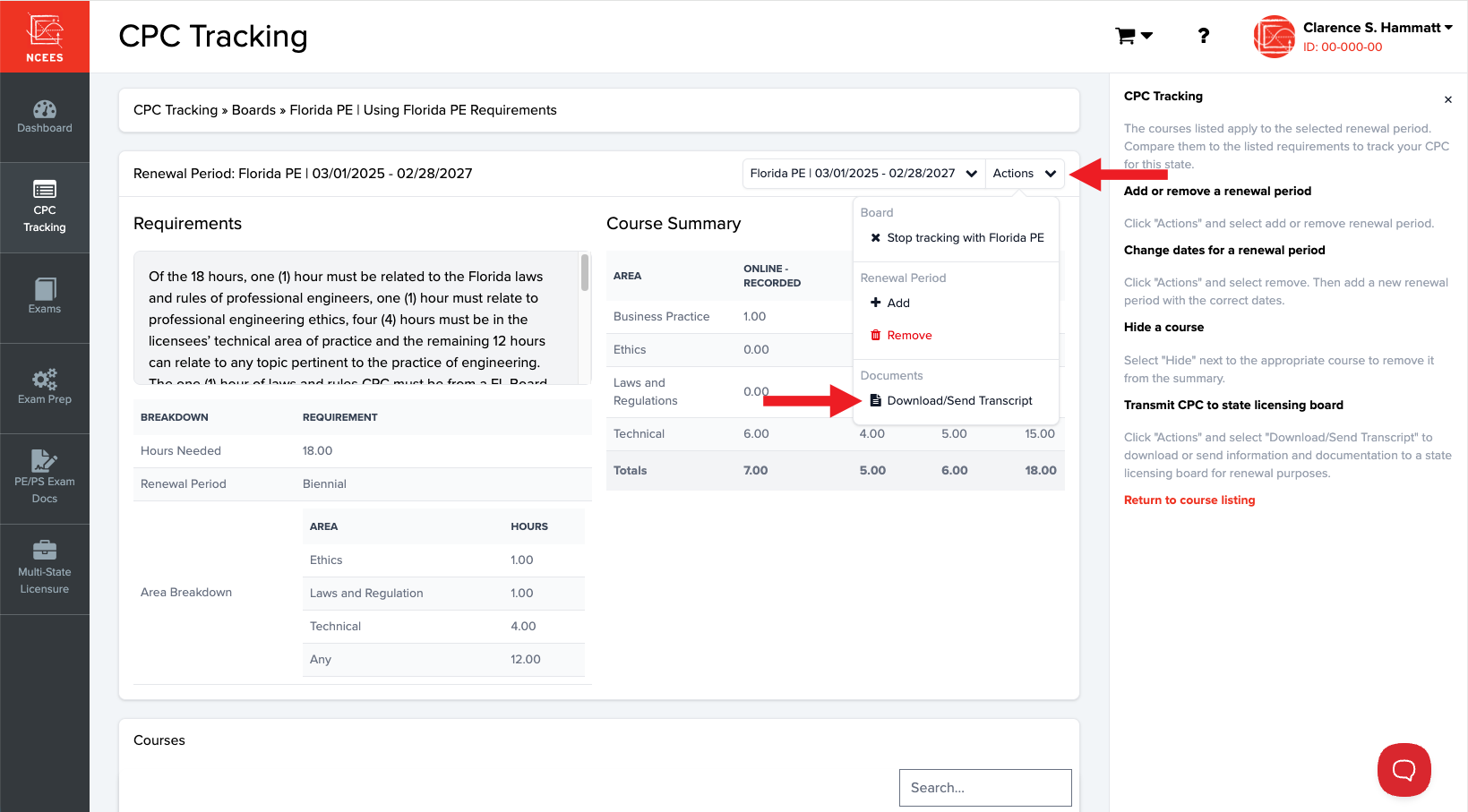Viewport: 1468px width, 812px height.
Task: Open the red chat support bubble
Action: point(1404,769)
